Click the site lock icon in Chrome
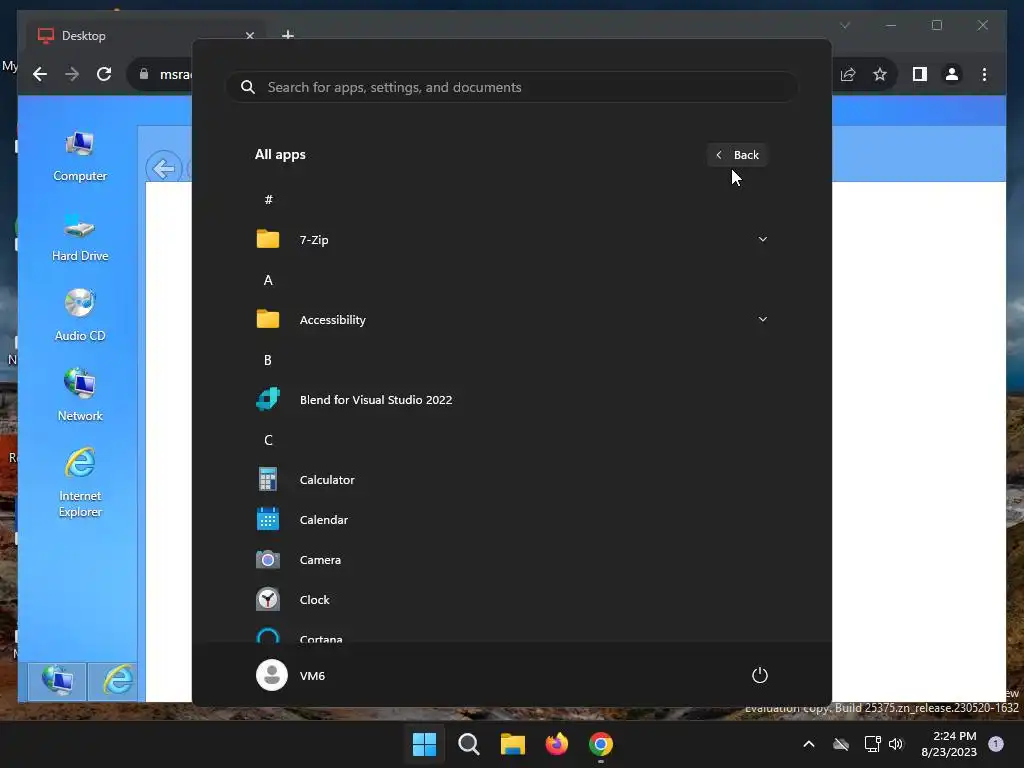Viewport: 1024px width, 768px height. click(144, 74)
